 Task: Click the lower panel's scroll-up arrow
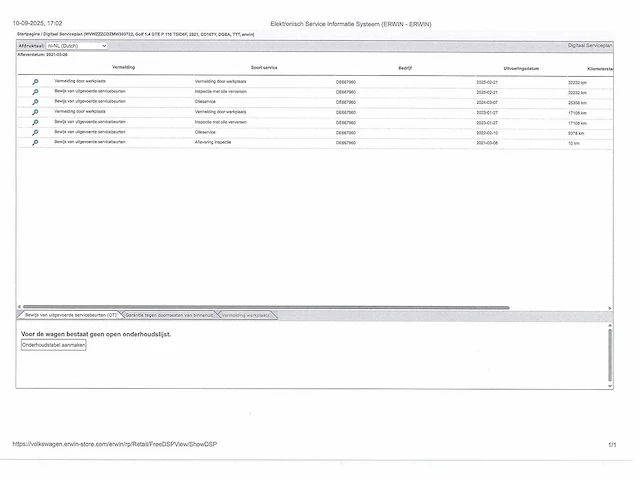point(610,325)
